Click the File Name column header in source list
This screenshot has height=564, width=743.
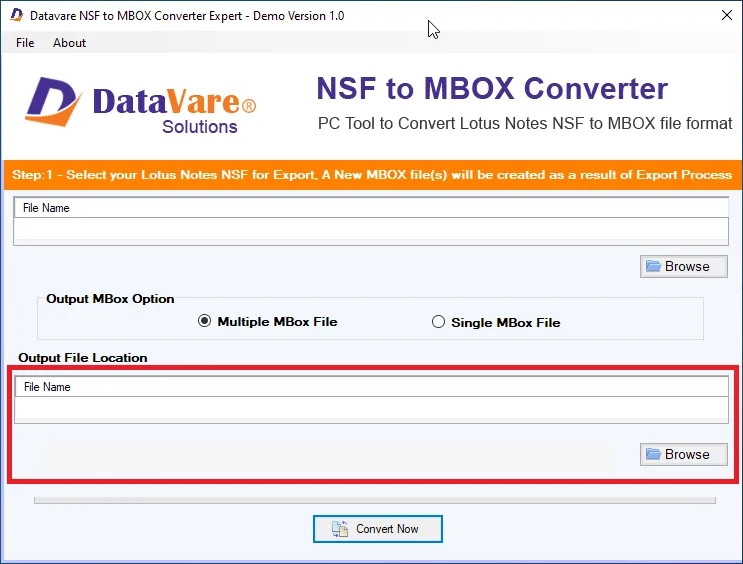[371, 208]
